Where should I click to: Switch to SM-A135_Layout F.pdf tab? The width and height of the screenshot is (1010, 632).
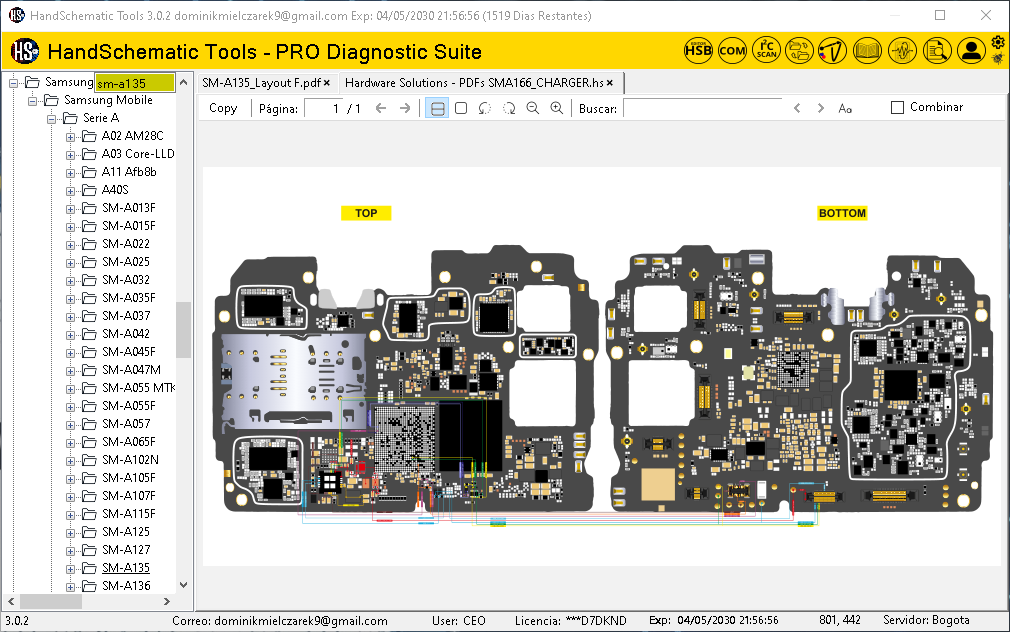click(x=261, y=82)
